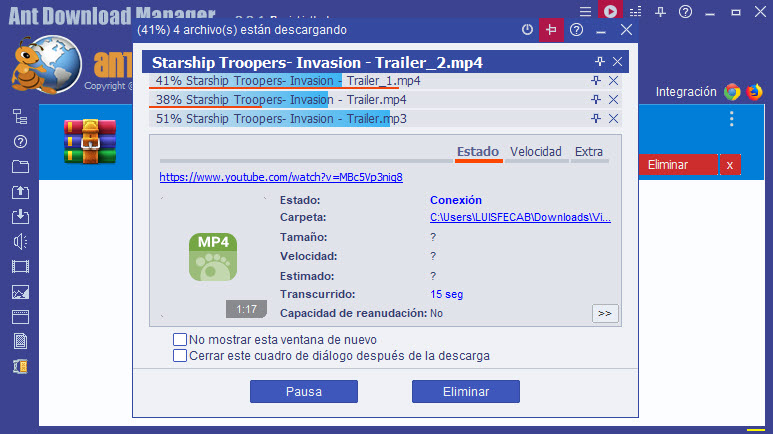Open the category tree icon in sidebar
773x434 pixels.
pos(20,117)
